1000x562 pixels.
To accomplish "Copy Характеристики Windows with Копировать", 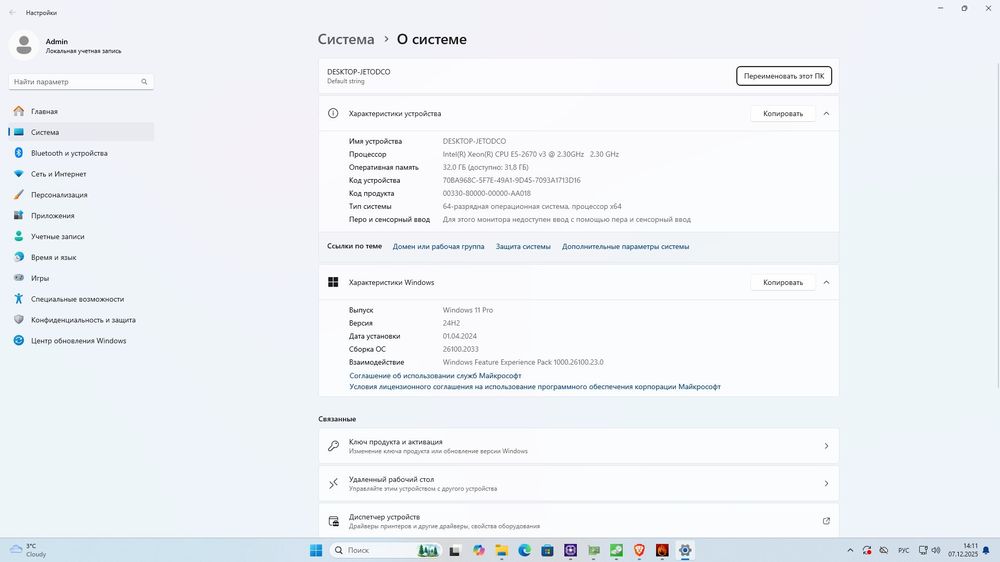I will coord(783,283).
